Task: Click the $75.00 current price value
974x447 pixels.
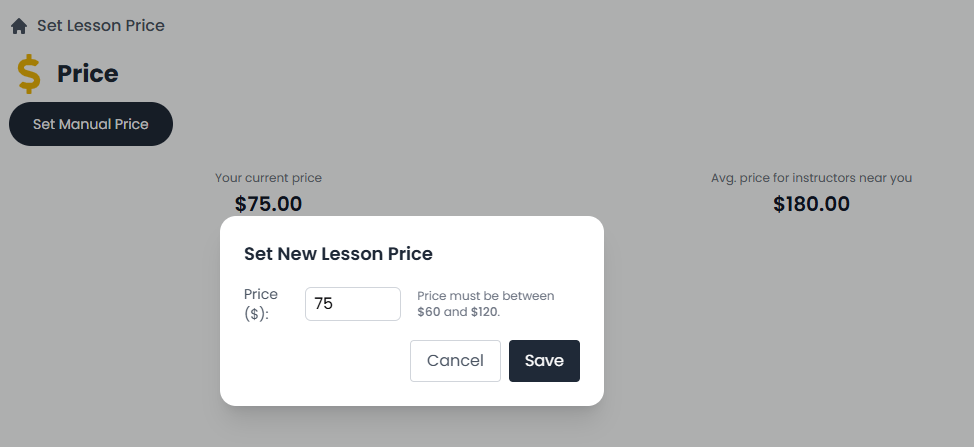Action: [x=268, y=204]
